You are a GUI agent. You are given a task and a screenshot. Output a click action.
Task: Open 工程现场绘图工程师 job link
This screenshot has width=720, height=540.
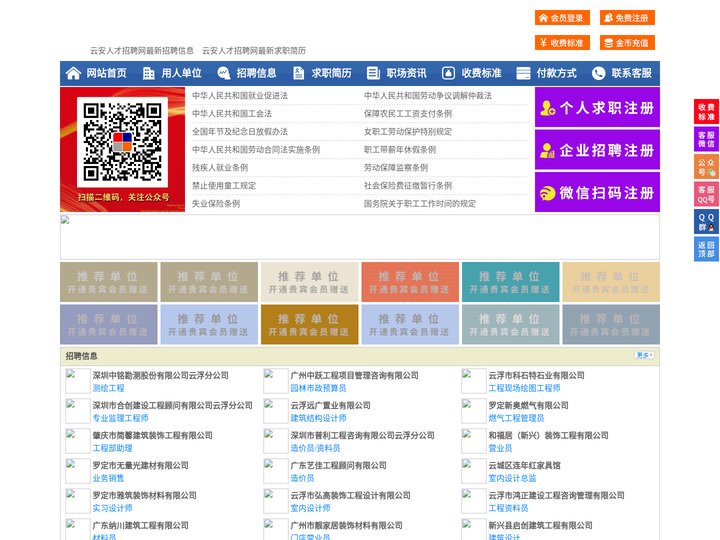tap(524, 388)
